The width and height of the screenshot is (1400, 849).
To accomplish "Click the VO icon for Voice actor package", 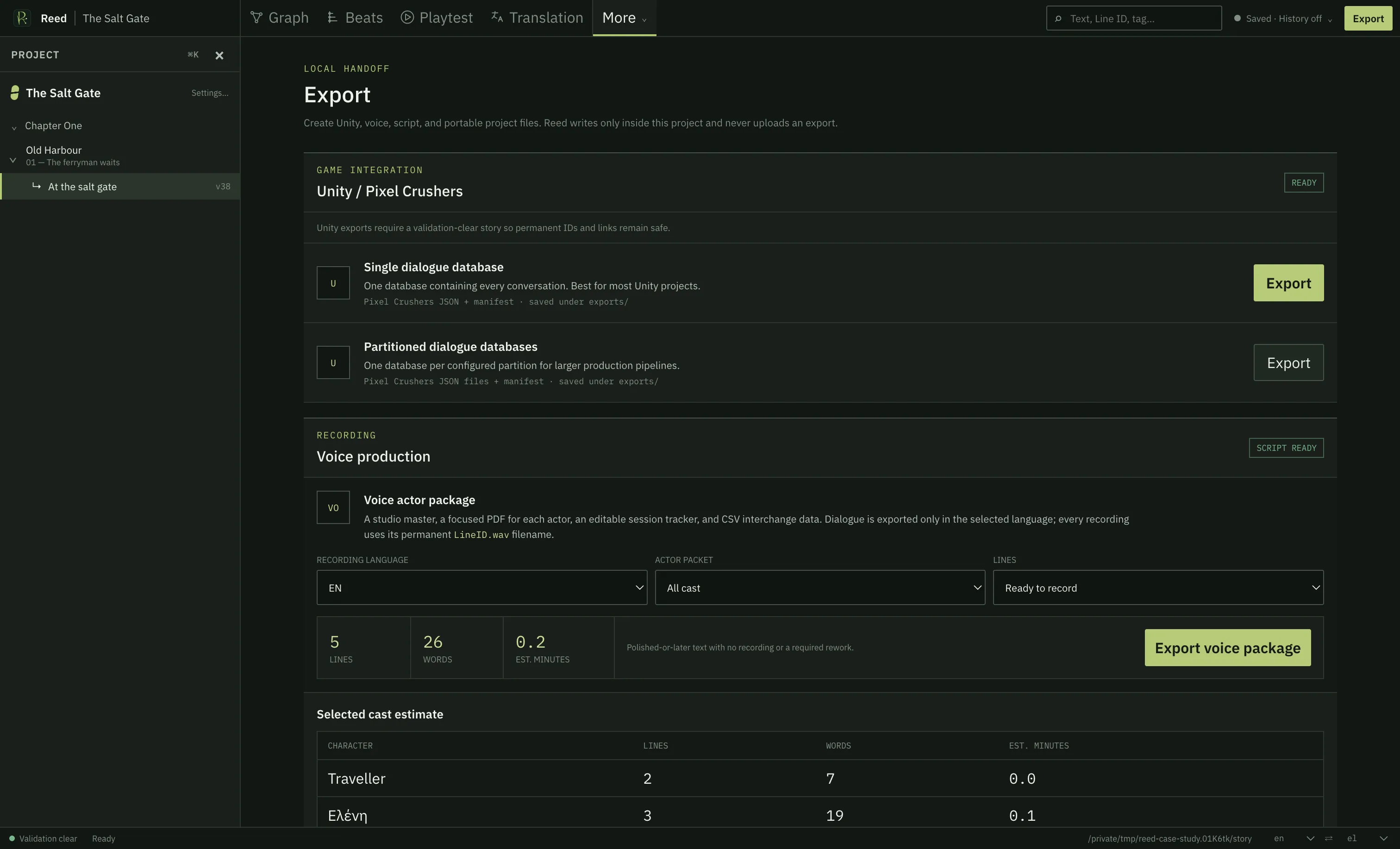I will (x=333, y=507).
